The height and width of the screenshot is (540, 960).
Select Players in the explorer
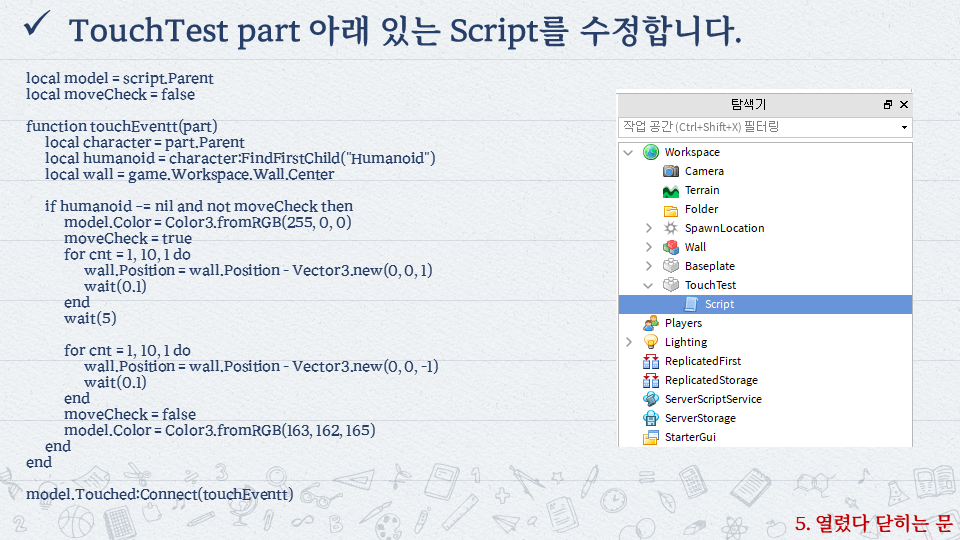[x=683, y=323]
